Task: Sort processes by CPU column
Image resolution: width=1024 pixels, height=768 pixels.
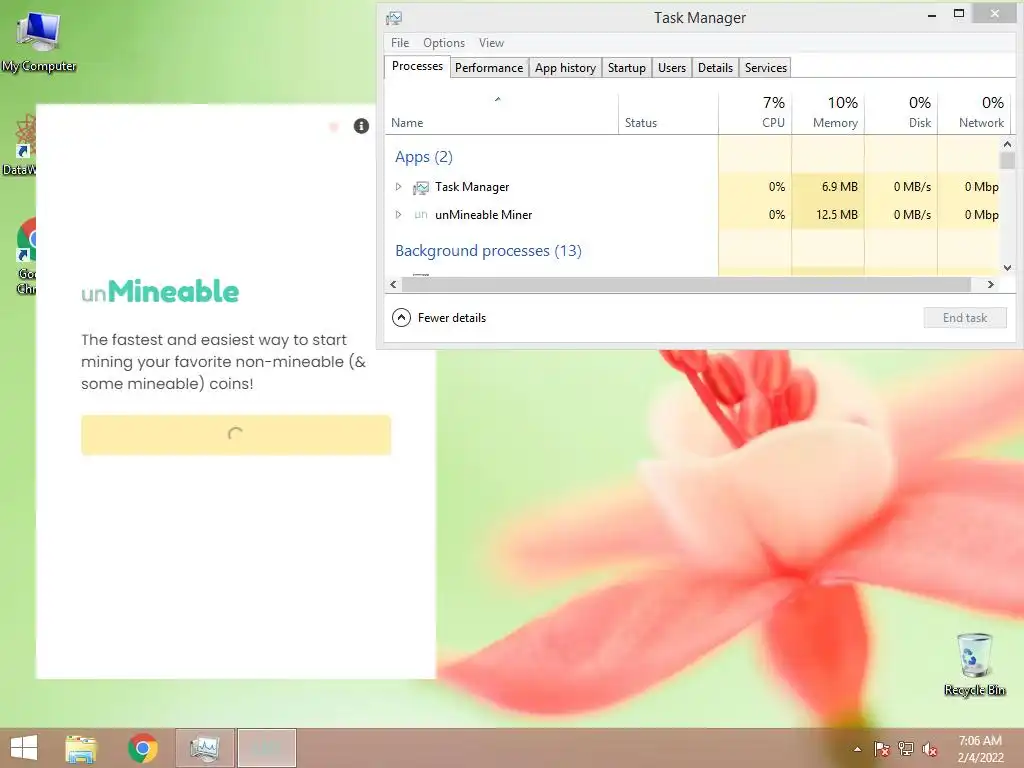Action: pyautogui.click(x=755, y=114)
